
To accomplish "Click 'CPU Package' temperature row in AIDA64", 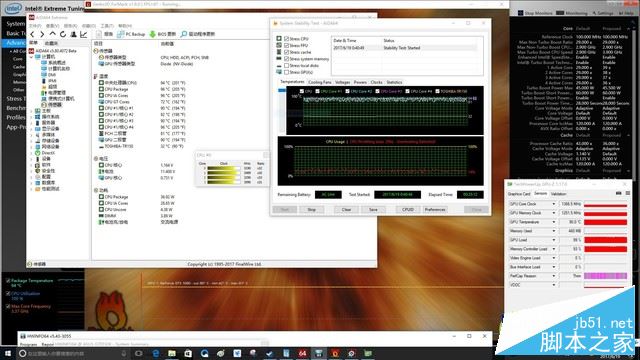I will pos(143,89).
